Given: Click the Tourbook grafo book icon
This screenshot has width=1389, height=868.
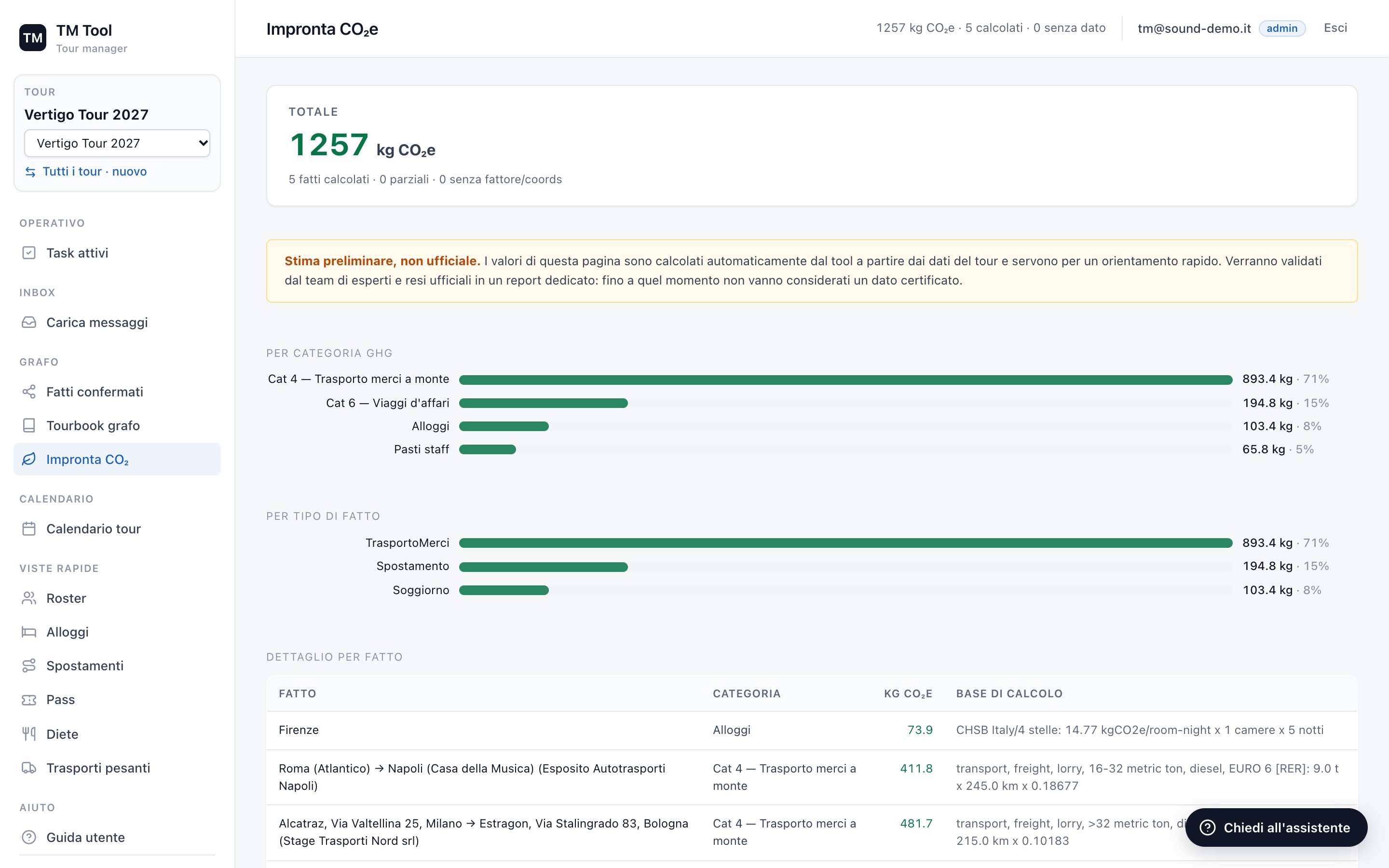Looking at the screenshot, I should pos(29,425).
